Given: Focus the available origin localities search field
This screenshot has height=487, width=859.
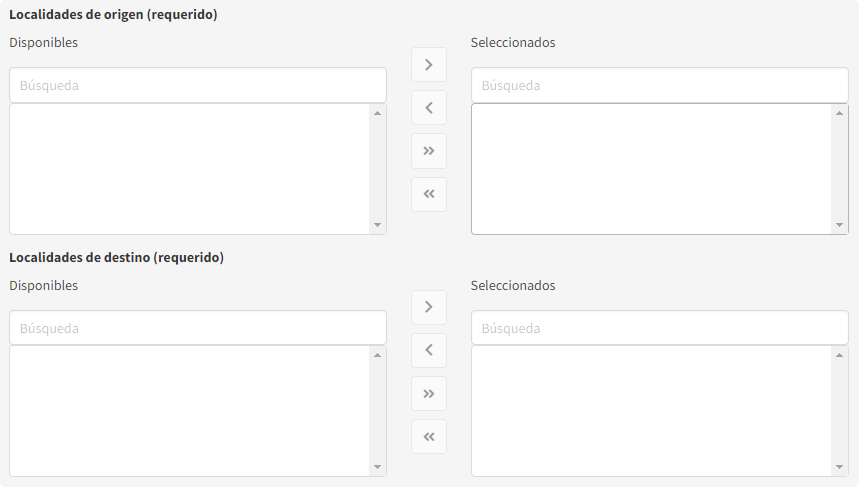Looking at the screenshot, I should click(198, 85).
